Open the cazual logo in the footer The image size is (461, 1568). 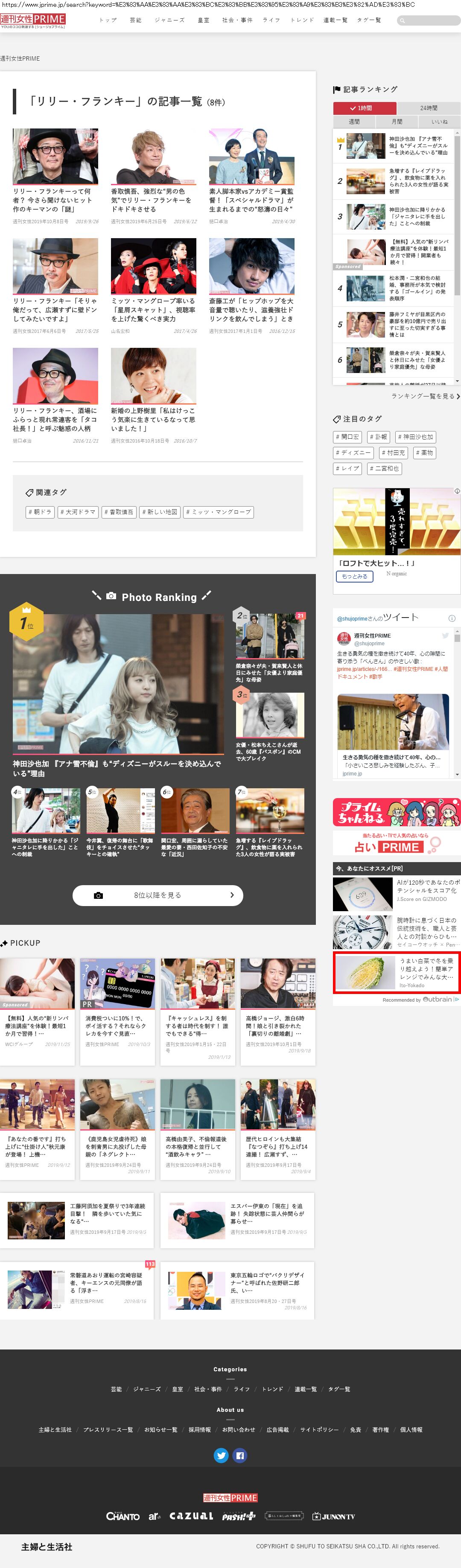click(x=191, y=1516)
